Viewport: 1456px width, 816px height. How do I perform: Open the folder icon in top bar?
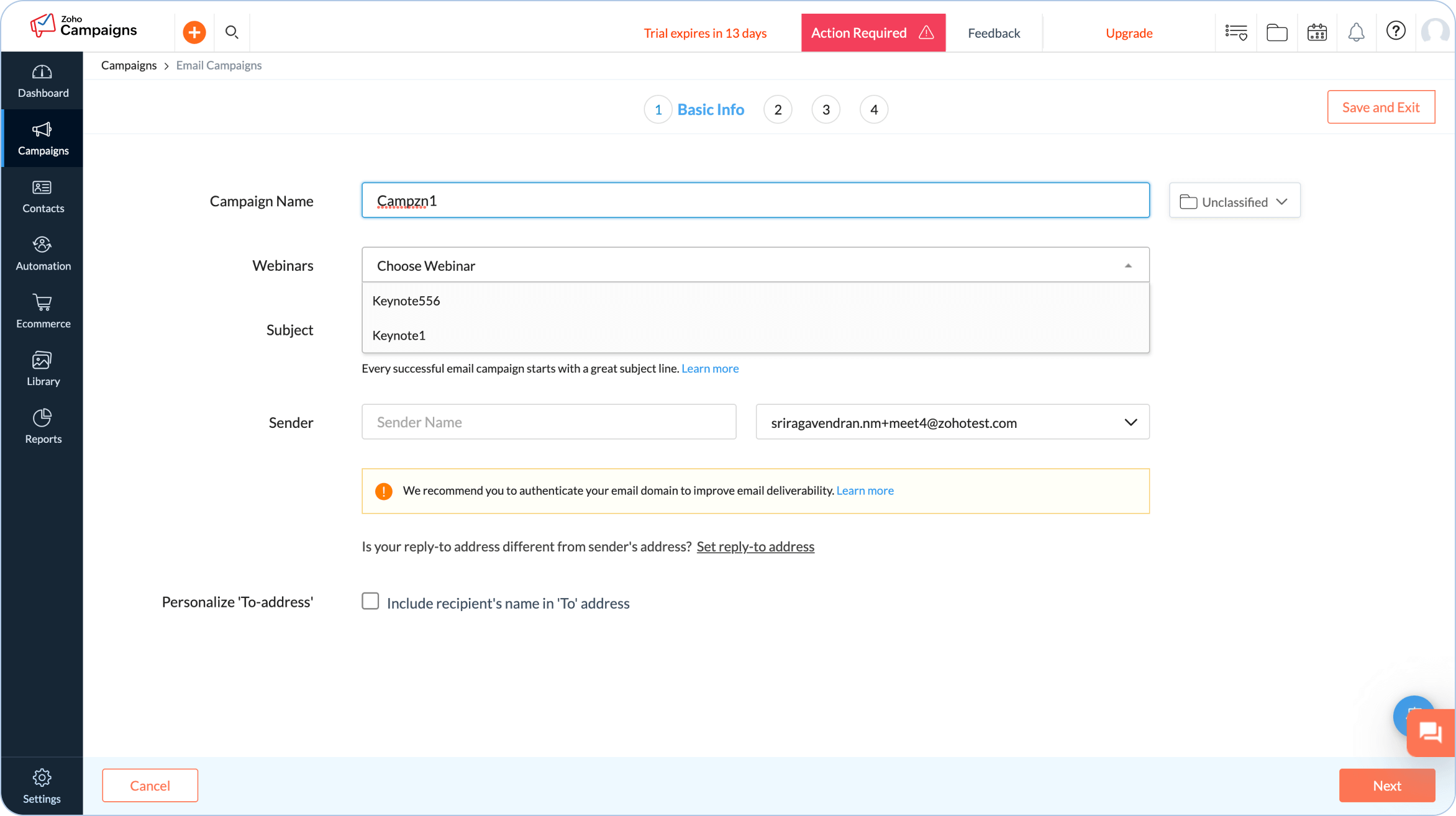tap(1276, 32)
